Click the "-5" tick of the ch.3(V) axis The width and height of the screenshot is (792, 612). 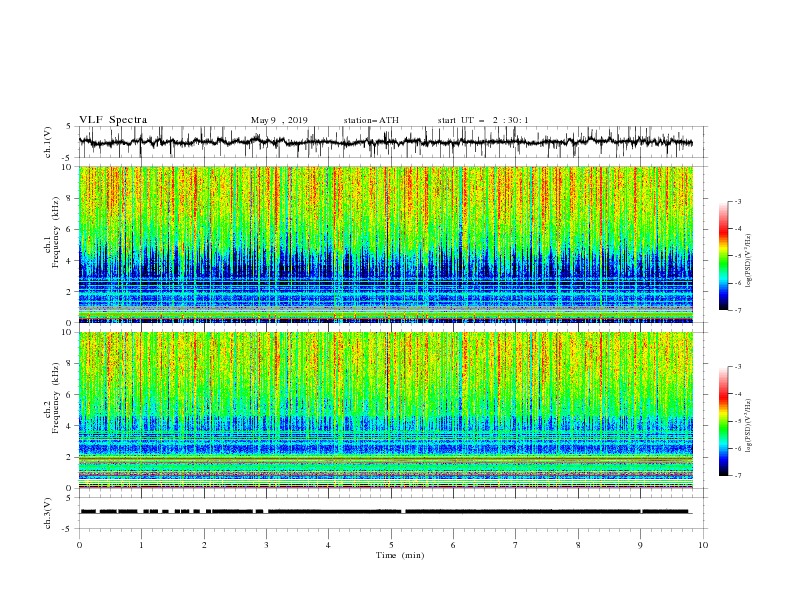[x=68, y=529]
